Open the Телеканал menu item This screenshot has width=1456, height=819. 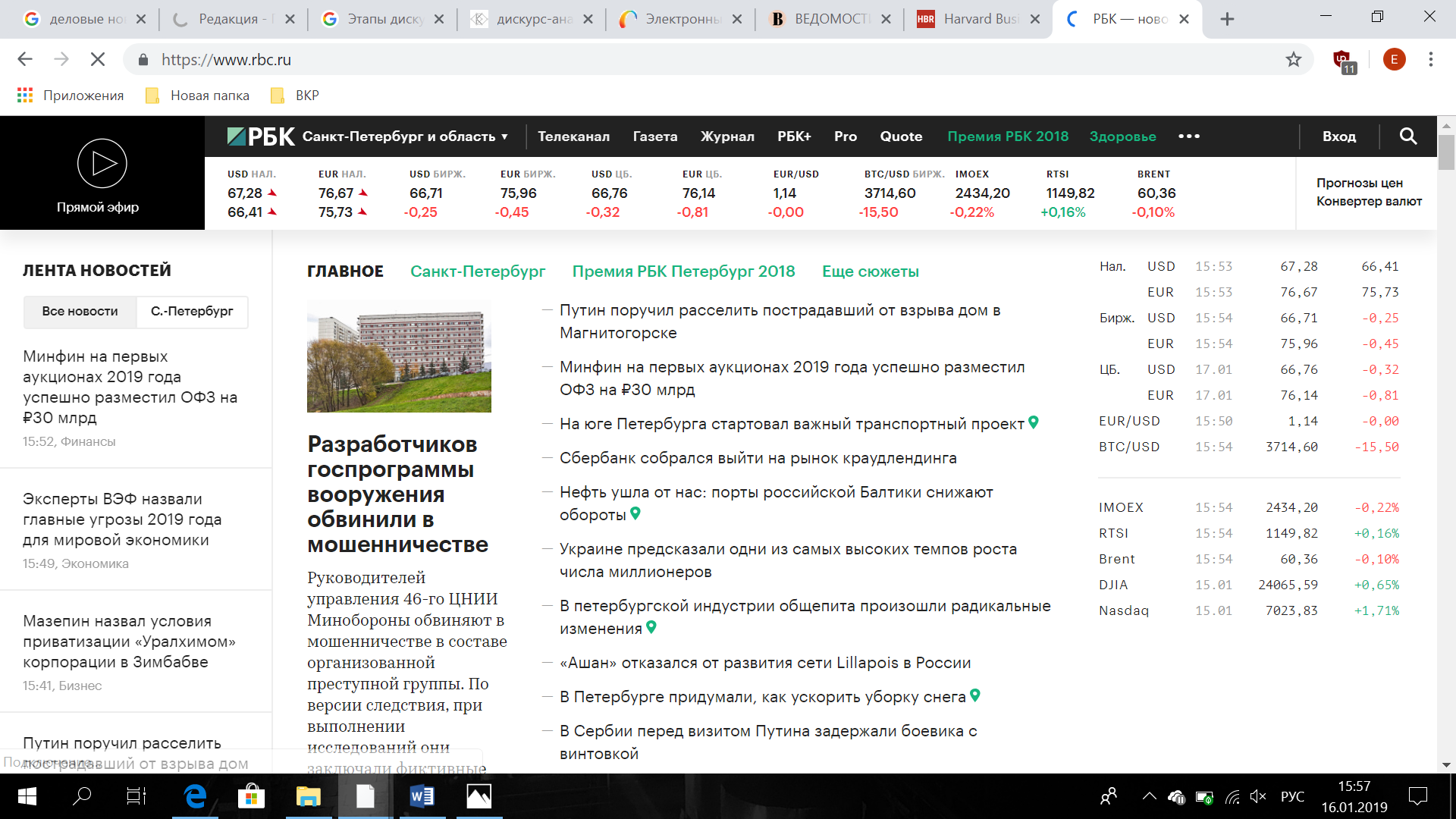(573, 136)
